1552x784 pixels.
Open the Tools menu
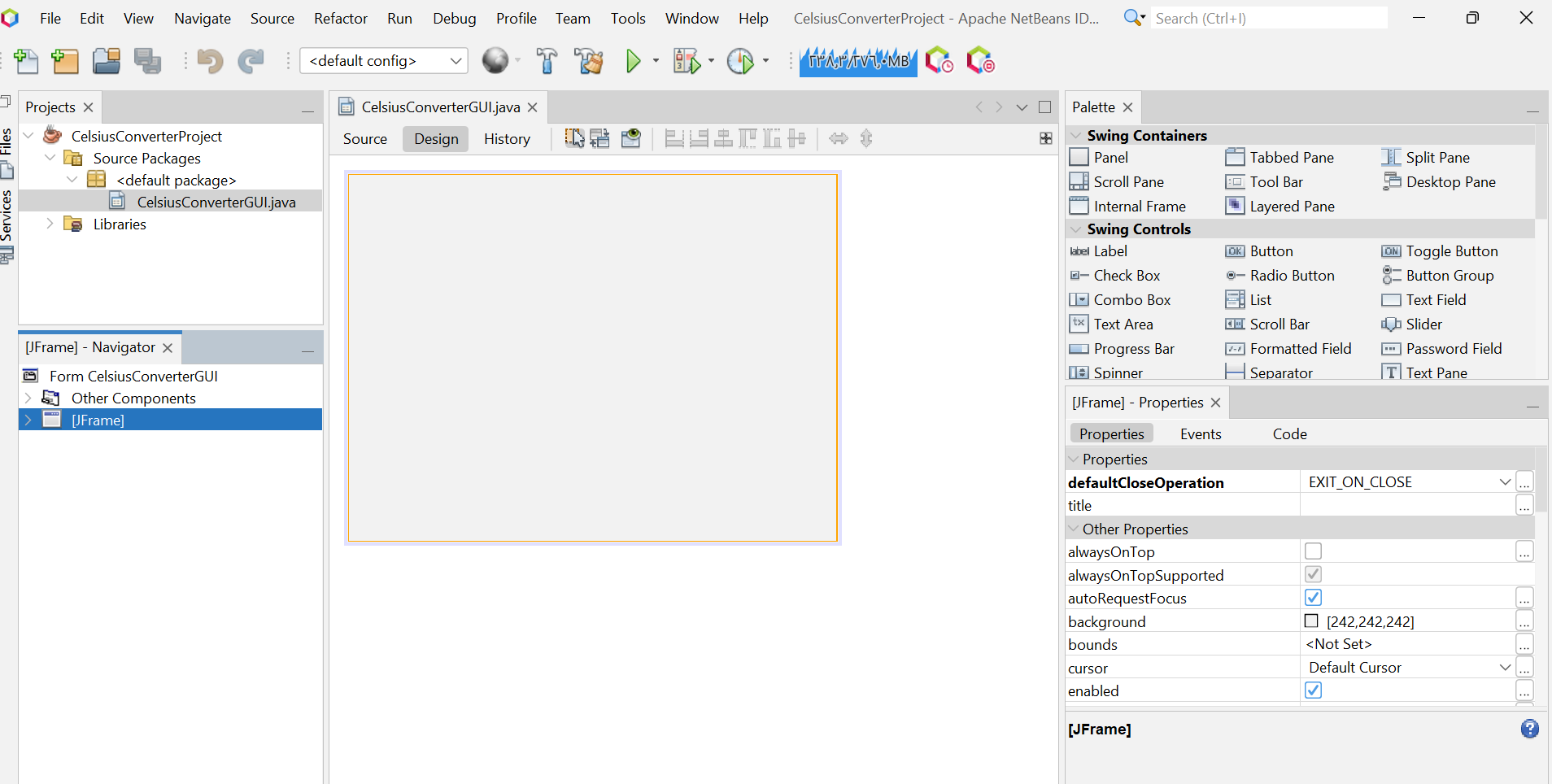tap(628, 18)
